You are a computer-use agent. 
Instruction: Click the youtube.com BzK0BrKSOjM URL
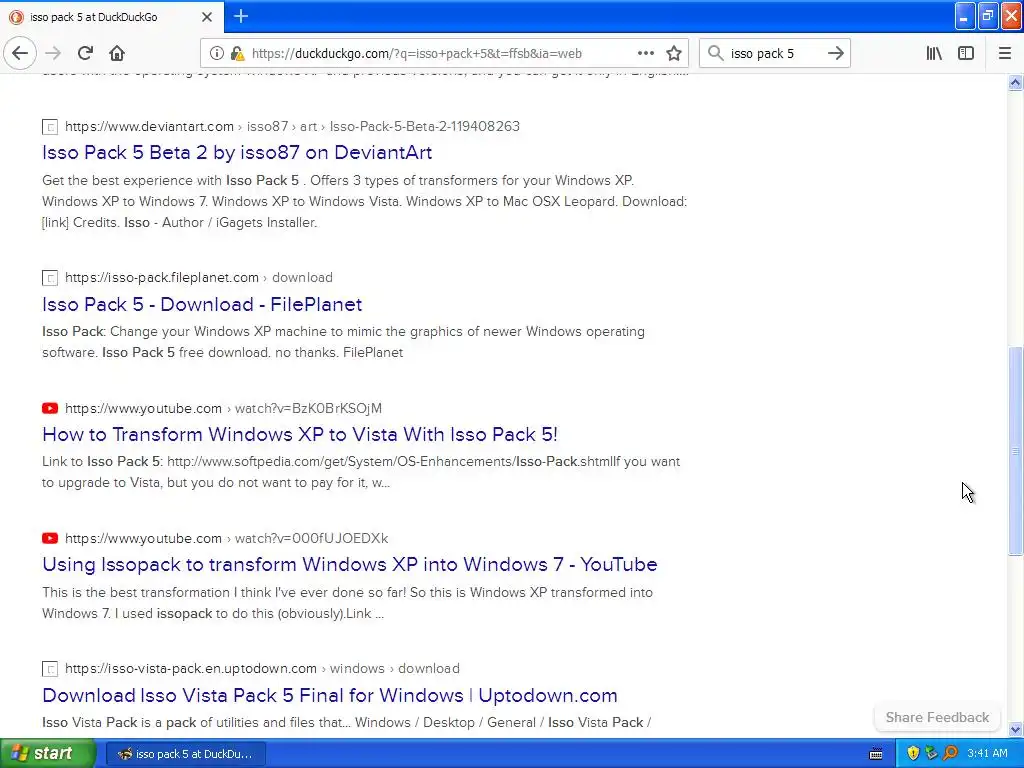223,408
